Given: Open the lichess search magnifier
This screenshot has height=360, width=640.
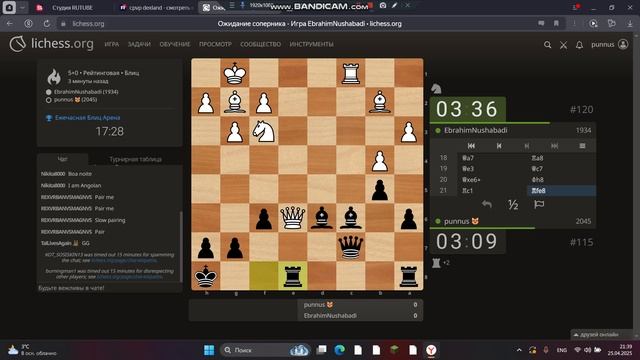Looking at the screenshot, I should [x=547, y=44].
